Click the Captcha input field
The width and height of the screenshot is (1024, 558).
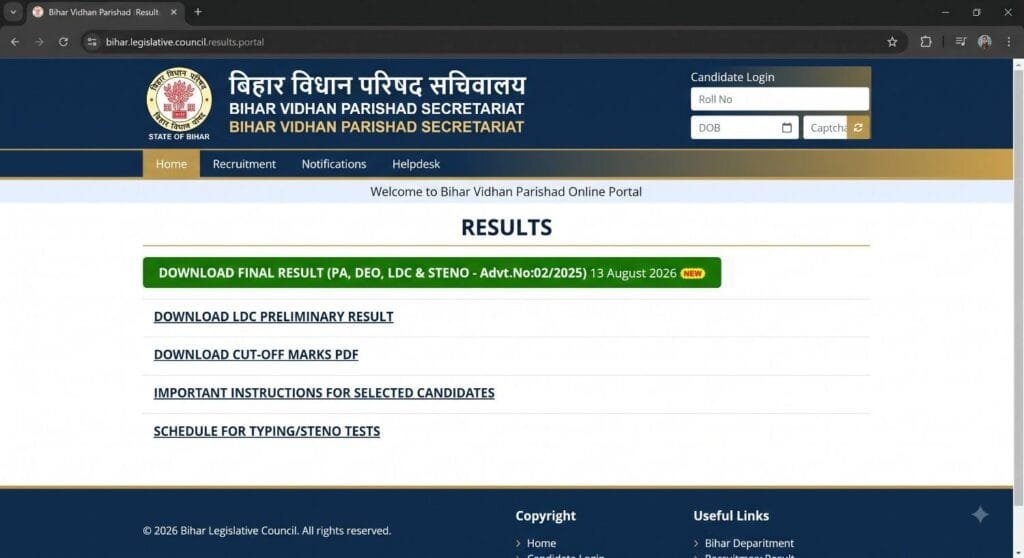[x=826, y=128]
